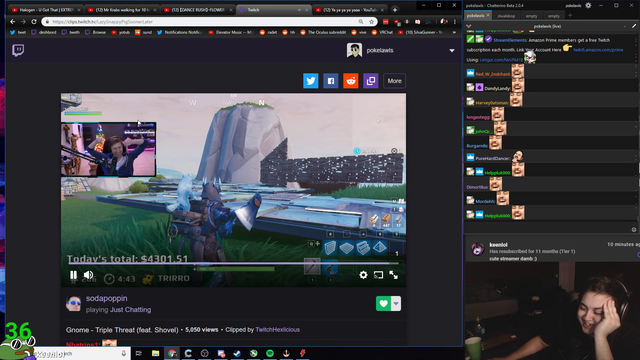
Task: Open the Elevator Music bookmark
Action: [231, 32]
